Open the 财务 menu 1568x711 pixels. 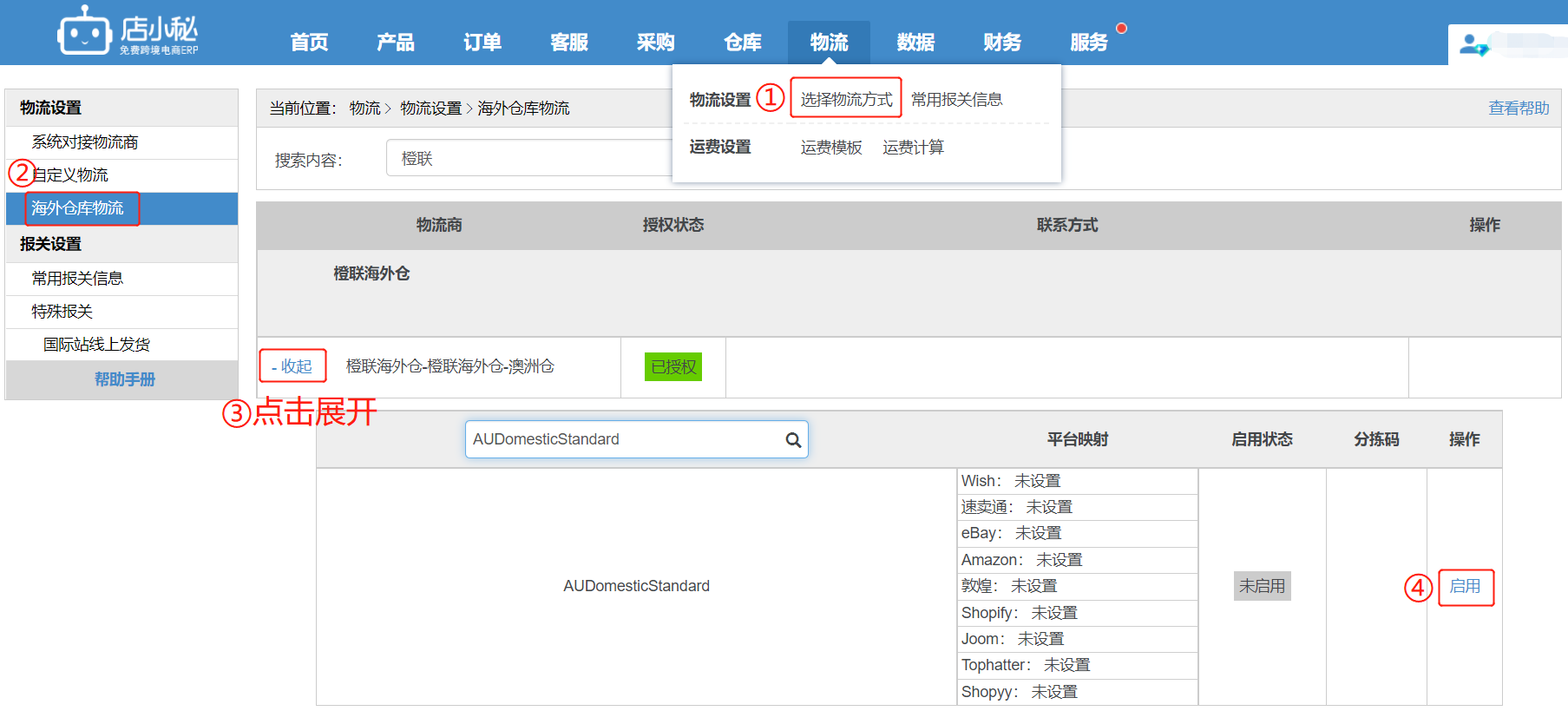point(1002,43)
